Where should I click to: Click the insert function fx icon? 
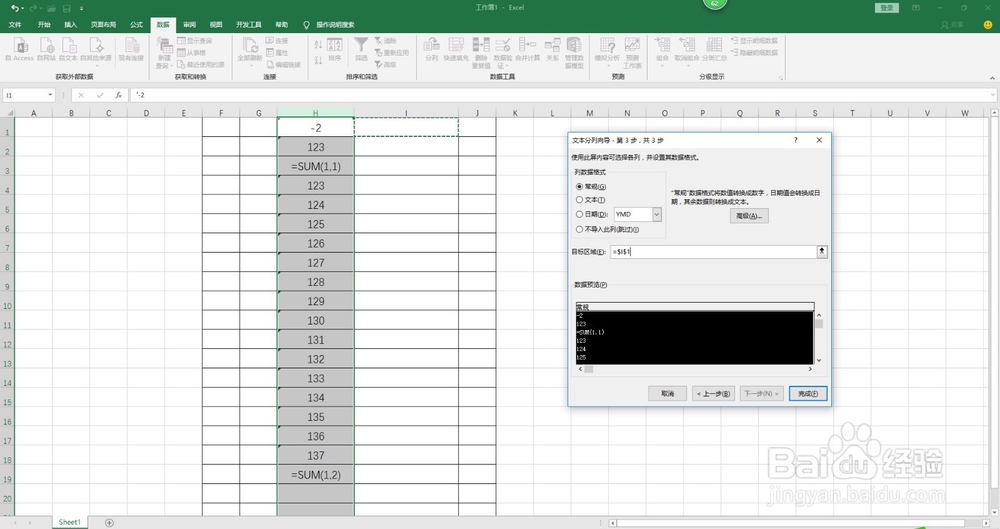[x=119, y=95]
